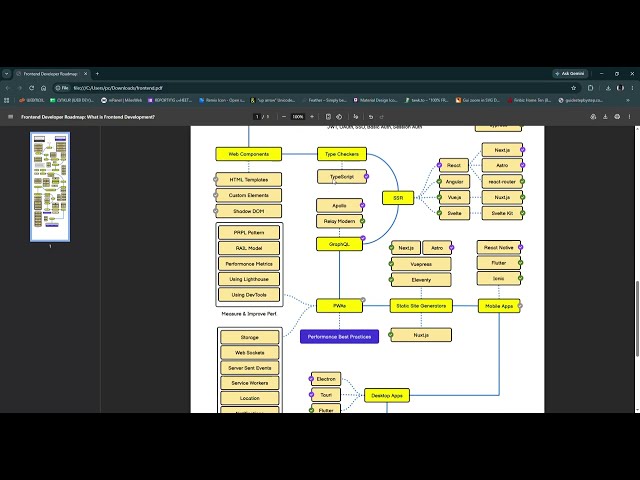Click the Using Lighthouse node

tap(249, 279)
